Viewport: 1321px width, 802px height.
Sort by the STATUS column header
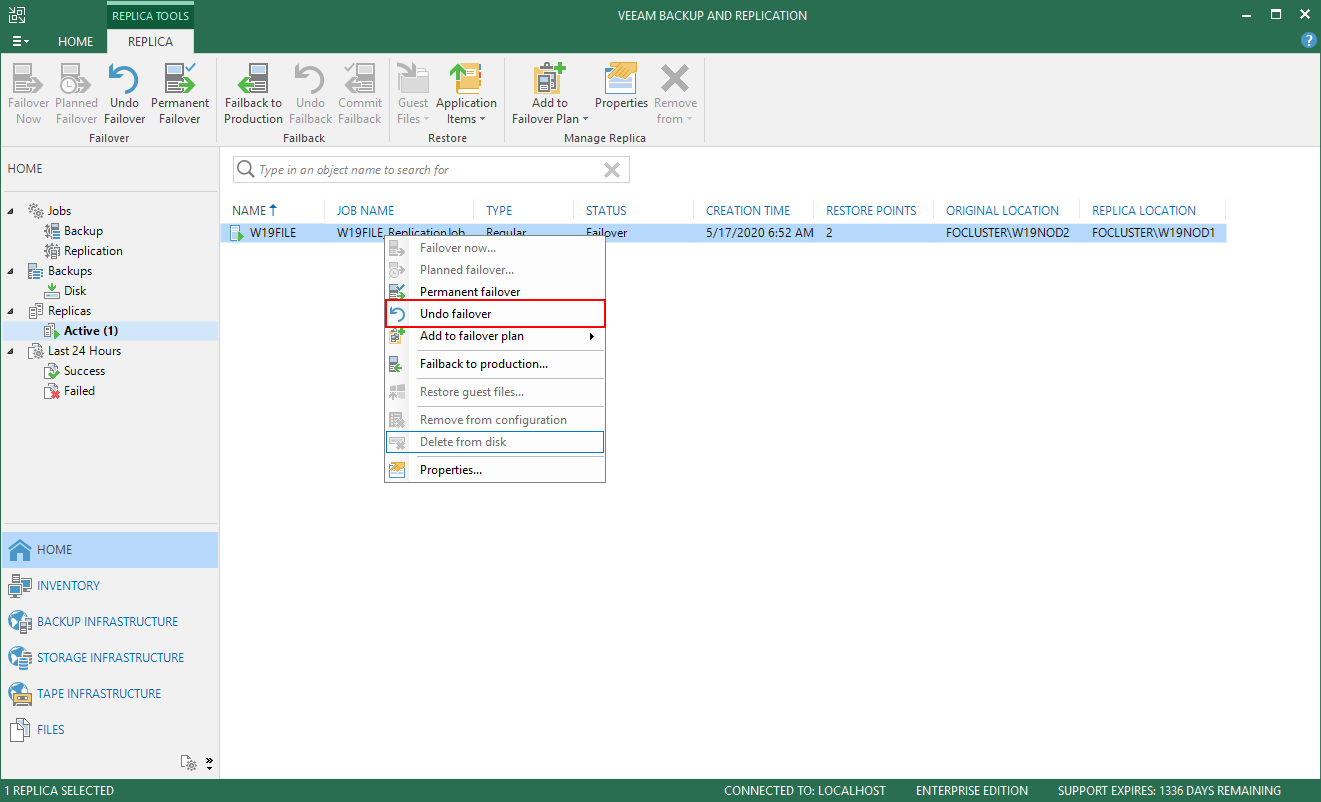pyautogui.click(x=606, y=211)
